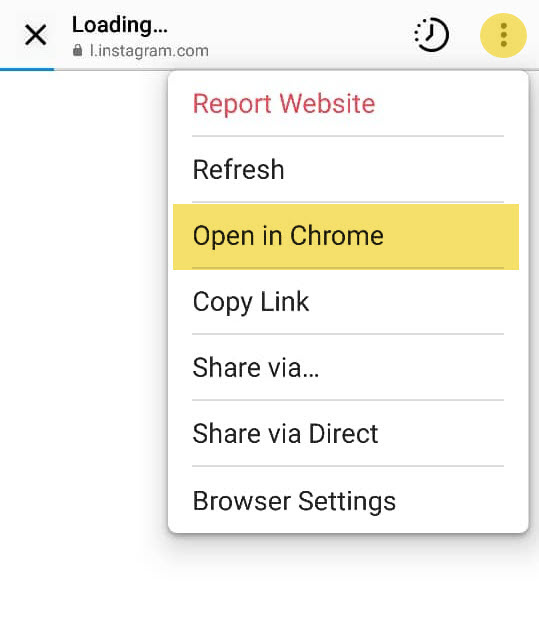539x624 pixels.
Task: Click the l.instagram.com address text
Action: pyautogui.click(x=149, y=51)
